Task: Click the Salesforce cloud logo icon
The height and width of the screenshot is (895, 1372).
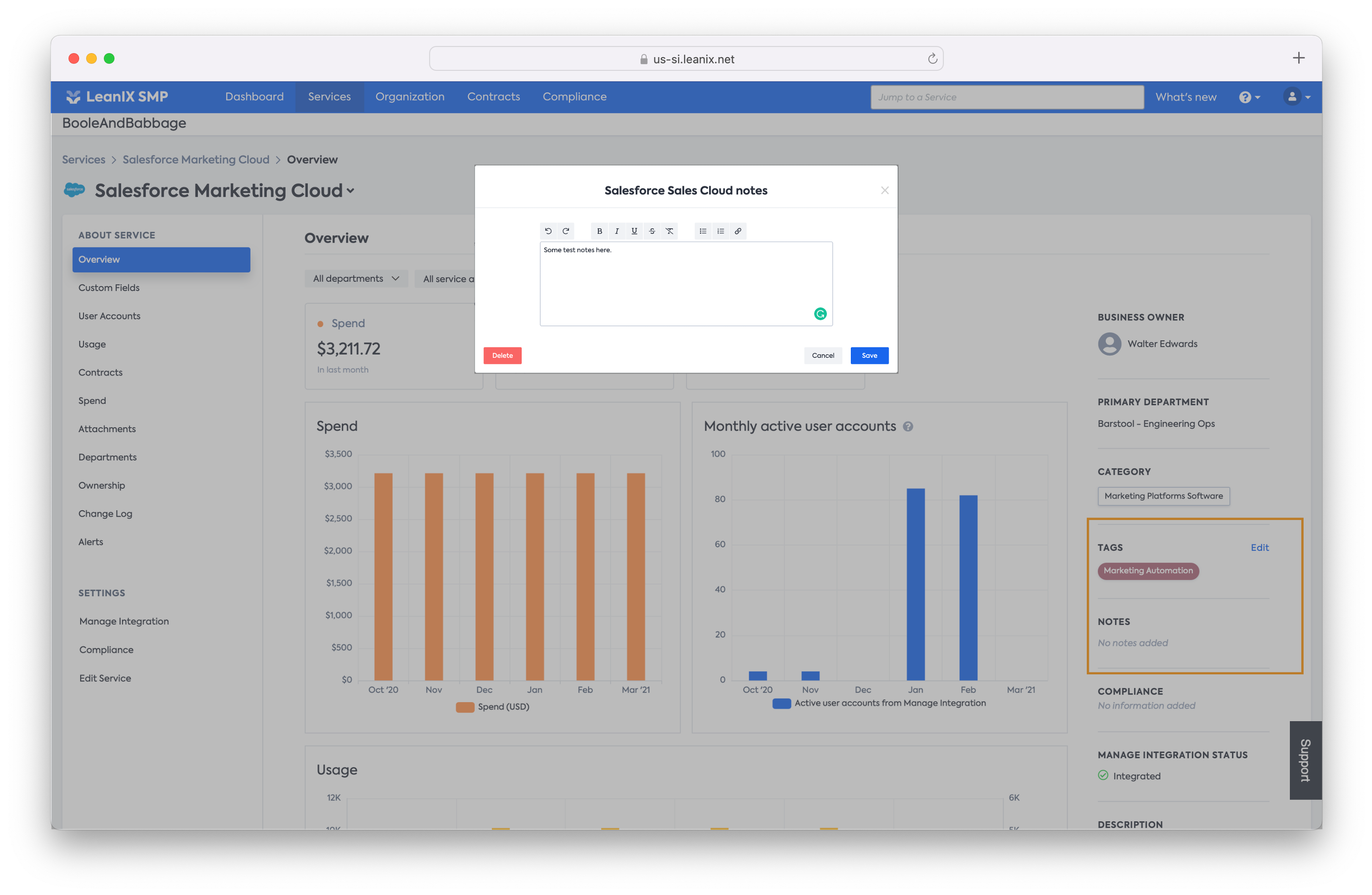Action: [74, 189]
